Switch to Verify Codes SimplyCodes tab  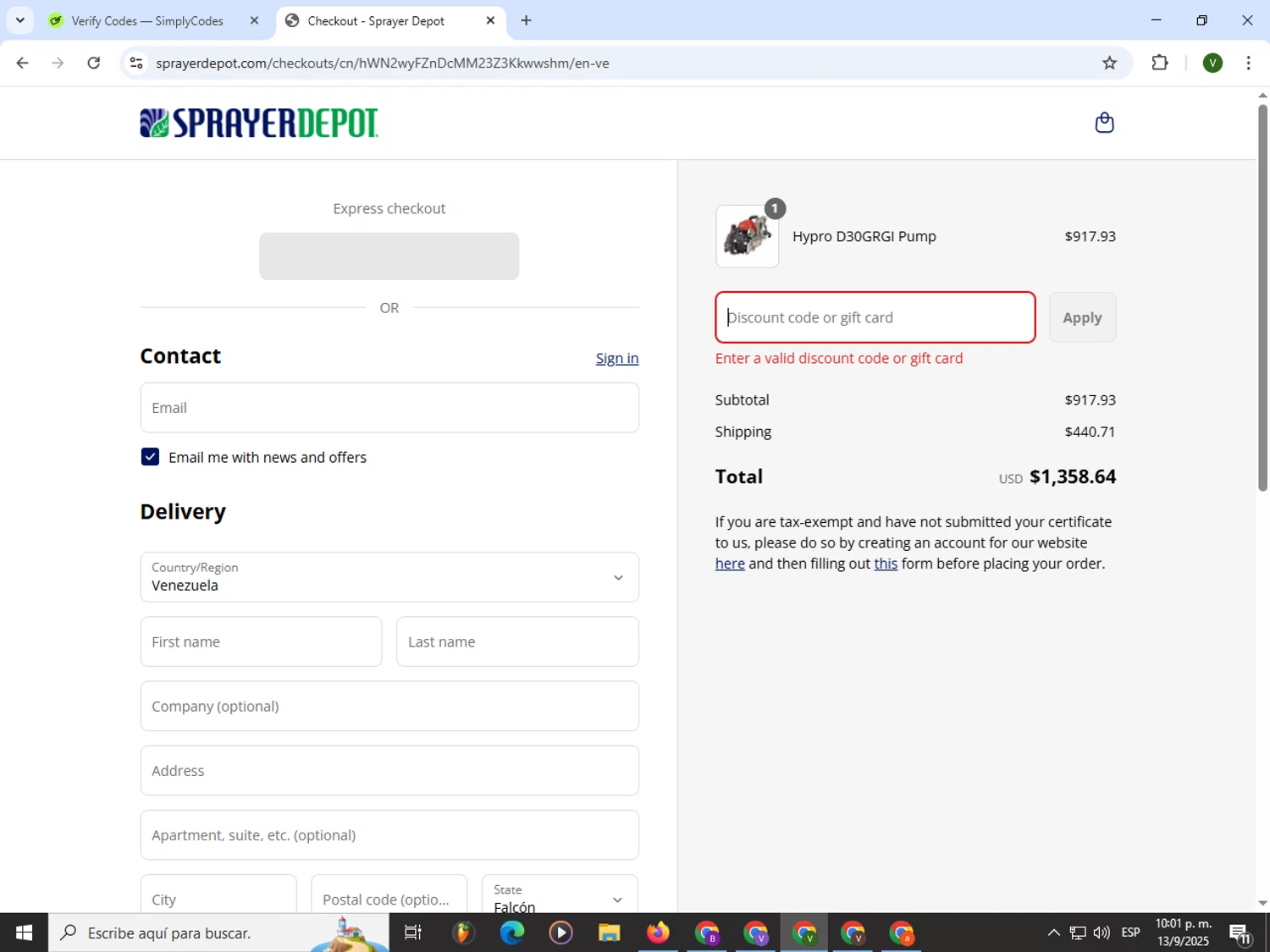pyautogui.click(x=147, y=20)
